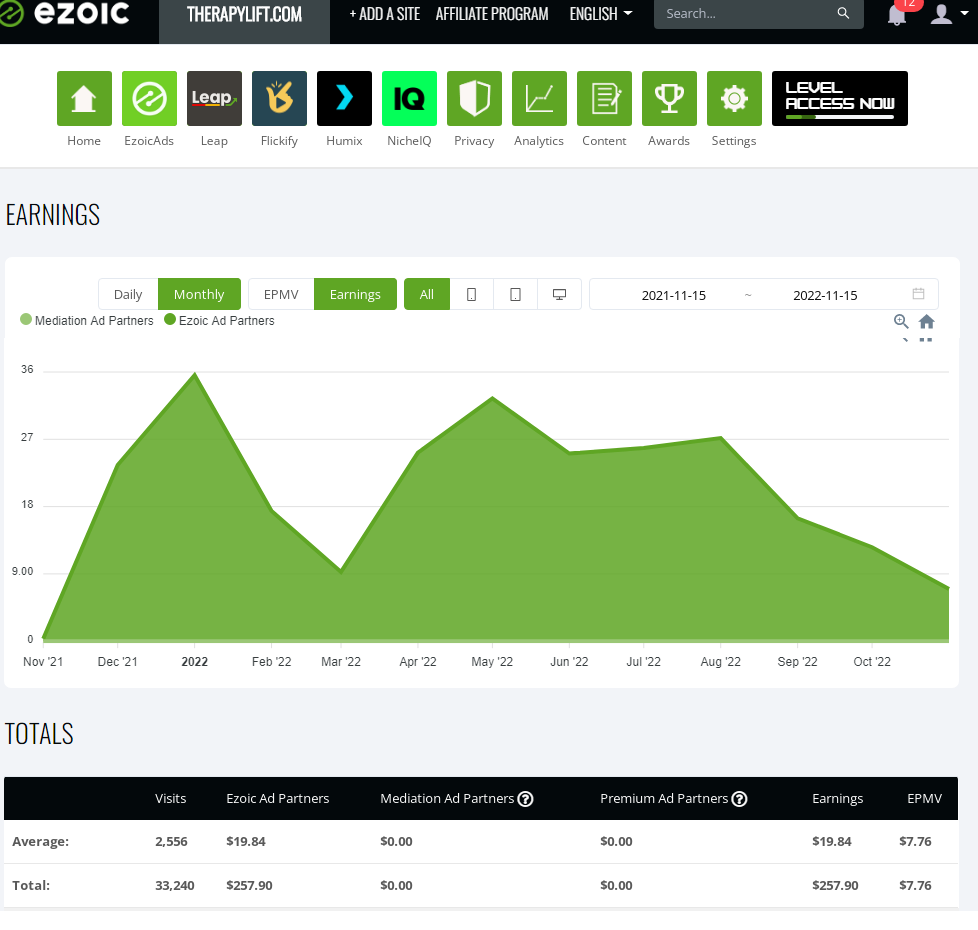Viewport: 978px width, 930px height.
Task: Open the THERAPYLIFT.COM site selector
Action: tap(244, 14)
